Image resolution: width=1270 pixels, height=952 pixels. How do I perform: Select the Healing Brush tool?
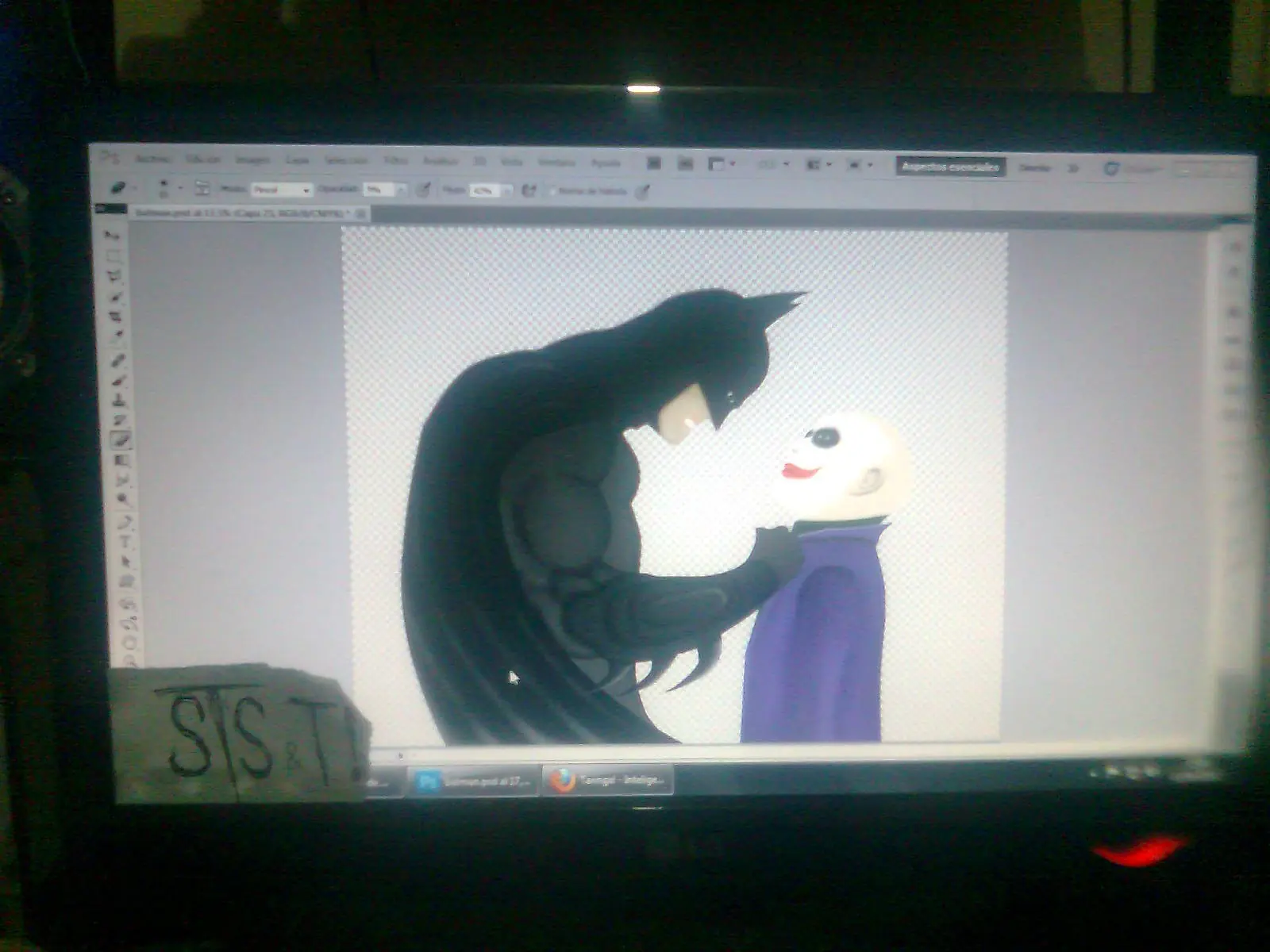[x=118, y=361]
